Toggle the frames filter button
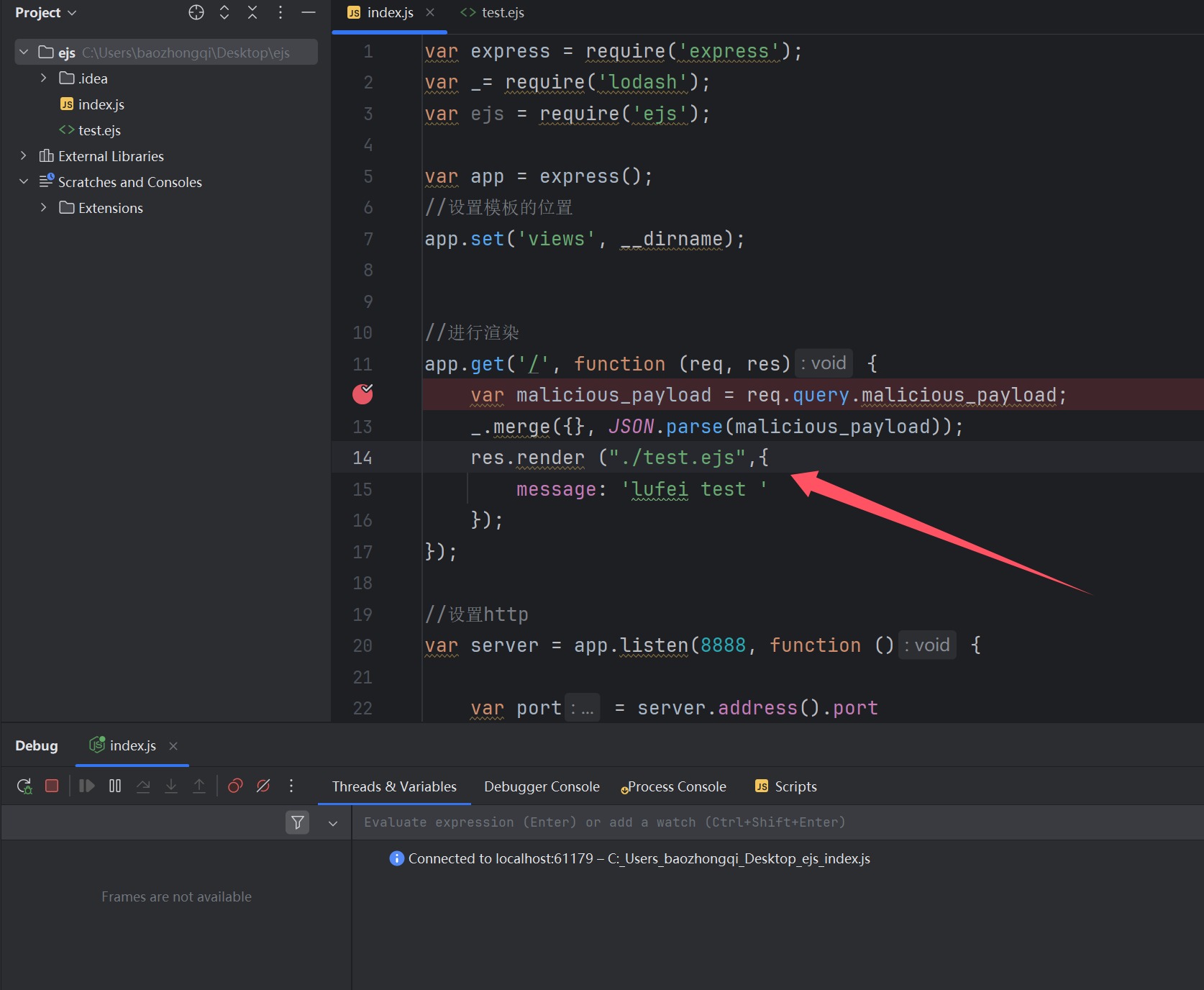Image resolution: width=1204 pixels, height=990 pixels. tap(297, 822)
